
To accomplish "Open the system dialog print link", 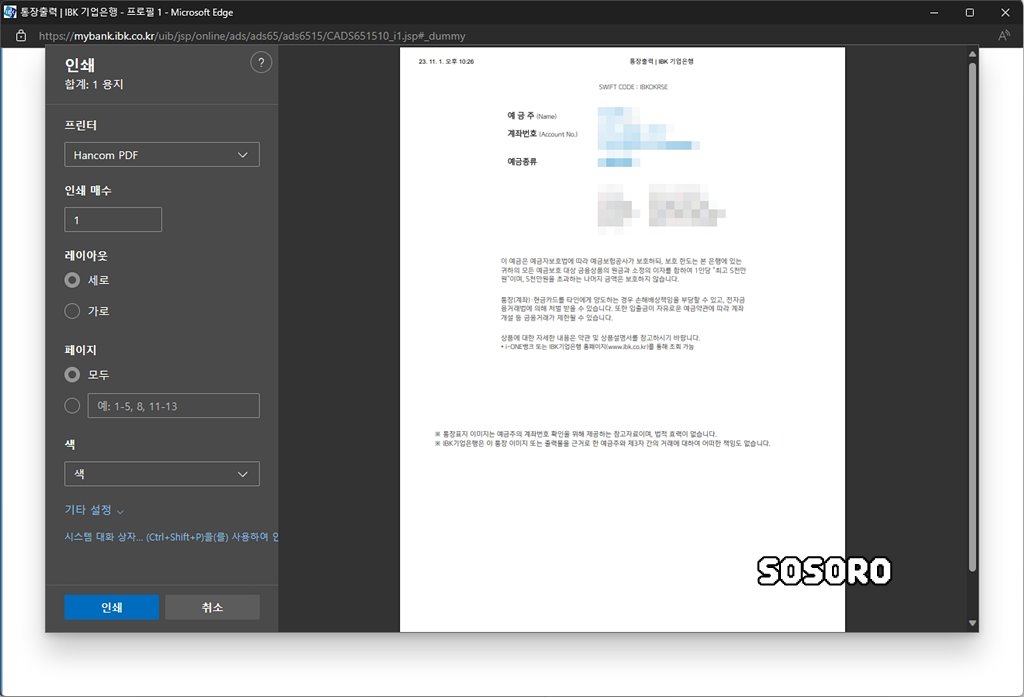I will (x=171, y=536).
